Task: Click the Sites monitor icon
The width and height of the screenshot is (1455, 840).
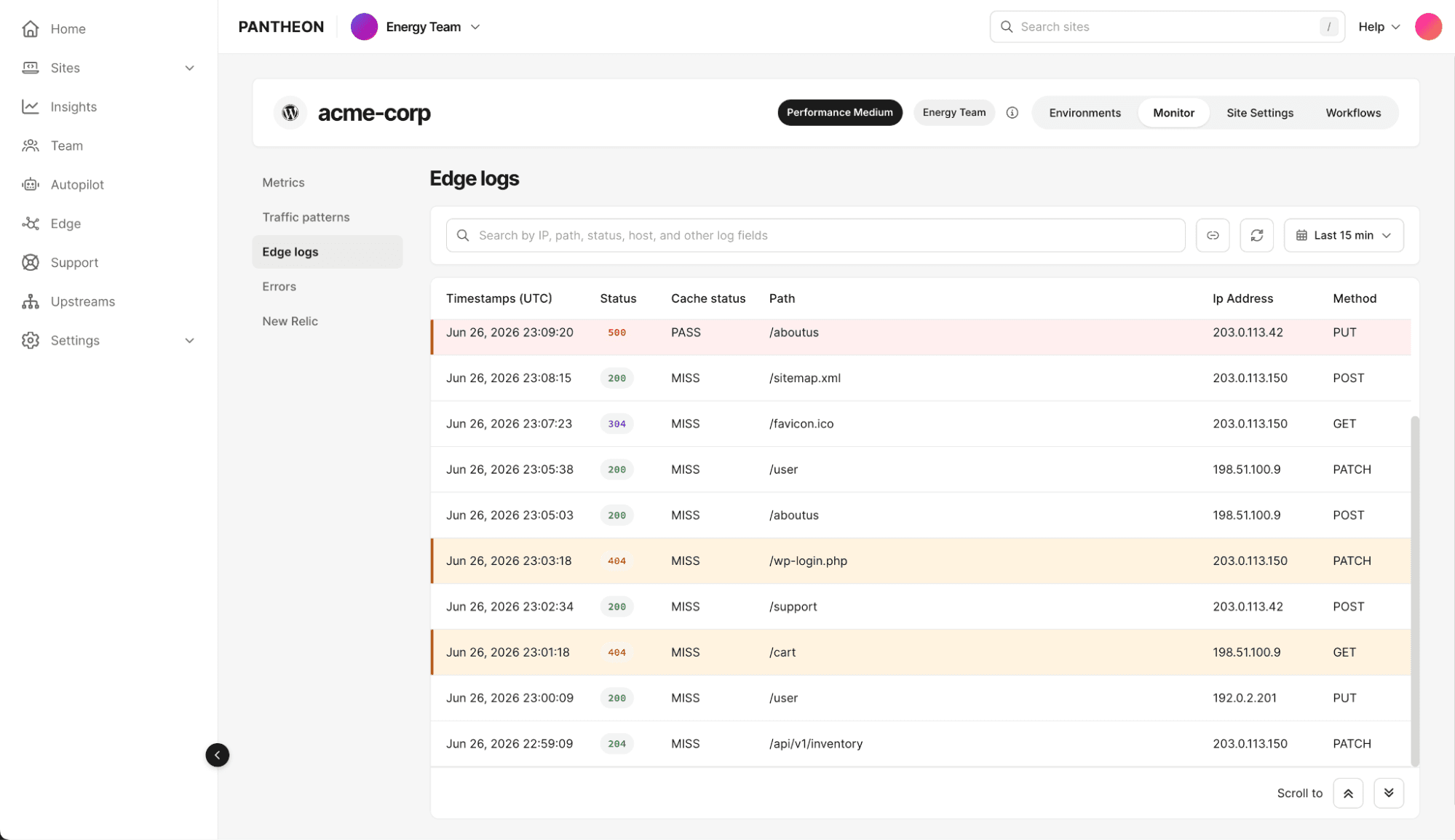Action: coord(30,68)
